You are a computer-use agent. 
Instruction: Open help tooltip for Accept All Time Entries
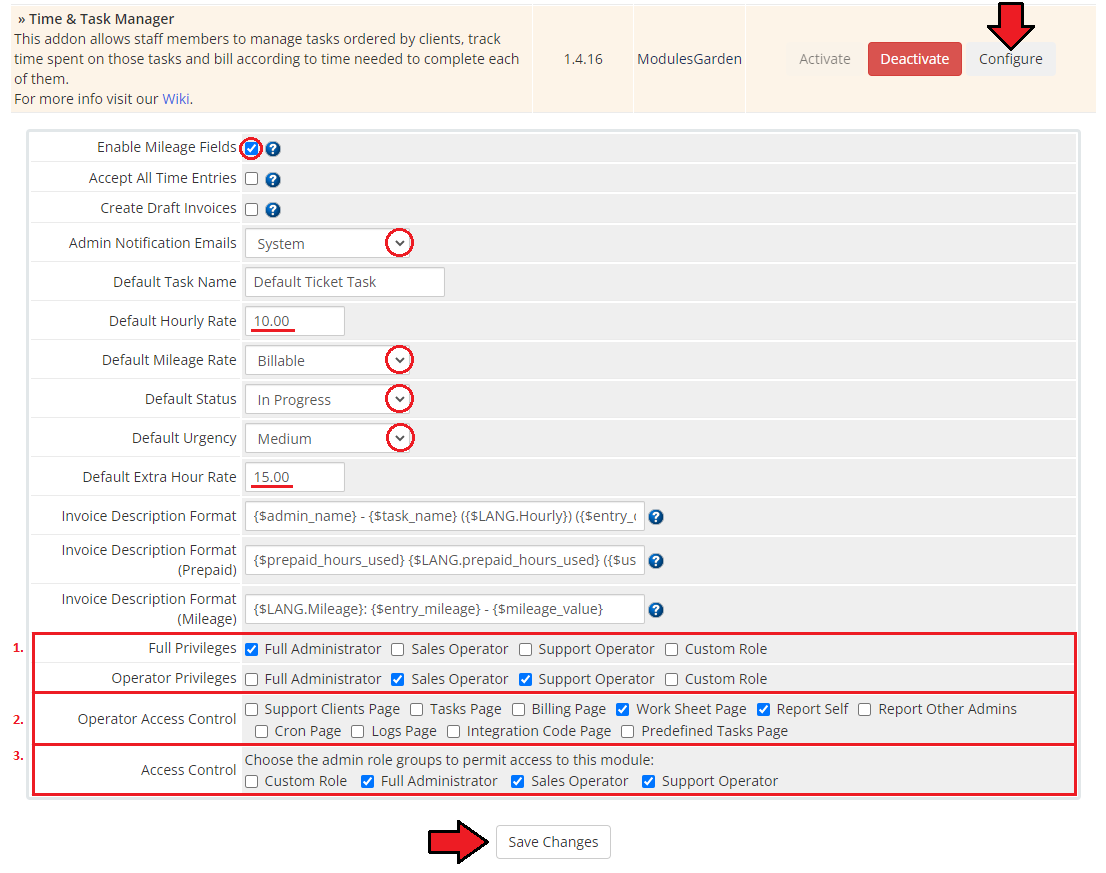pos(273,180)
